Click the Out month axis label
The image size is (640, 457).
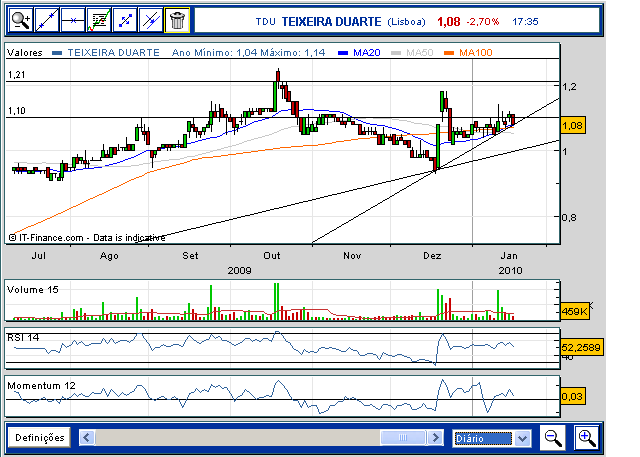272,255
